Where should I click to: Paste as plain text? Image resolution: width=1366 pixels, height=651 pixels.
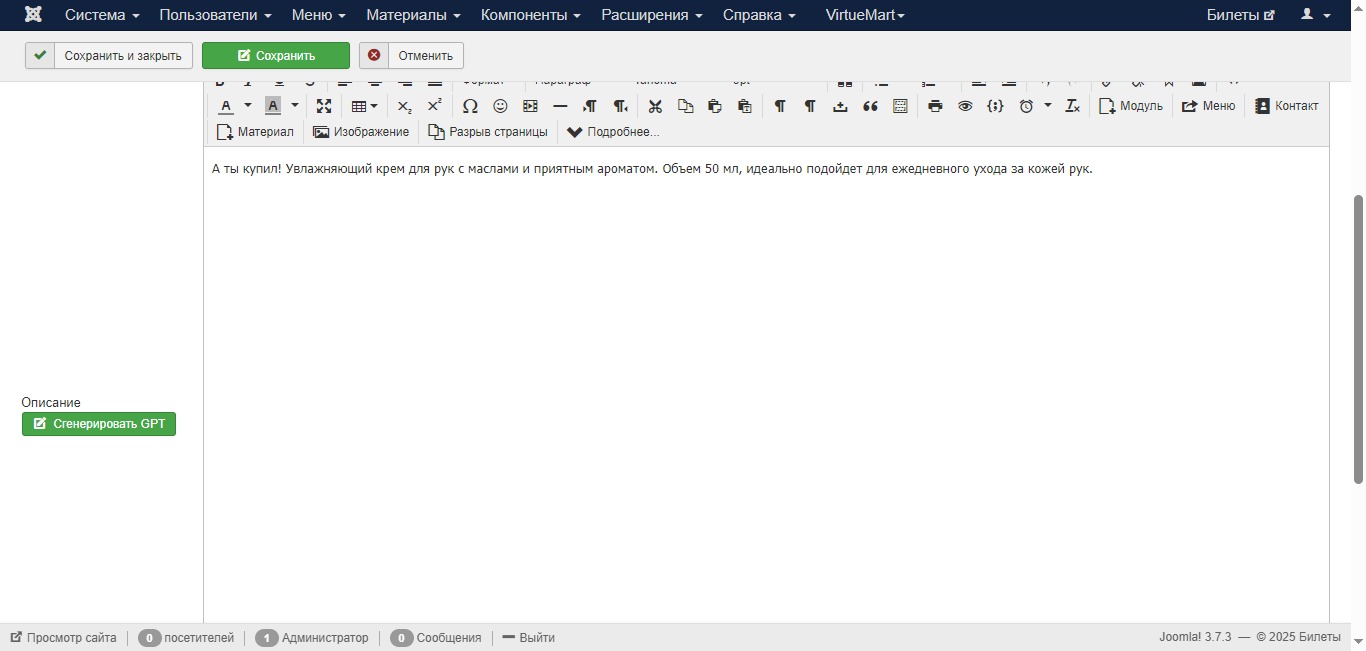click(745, 106)
